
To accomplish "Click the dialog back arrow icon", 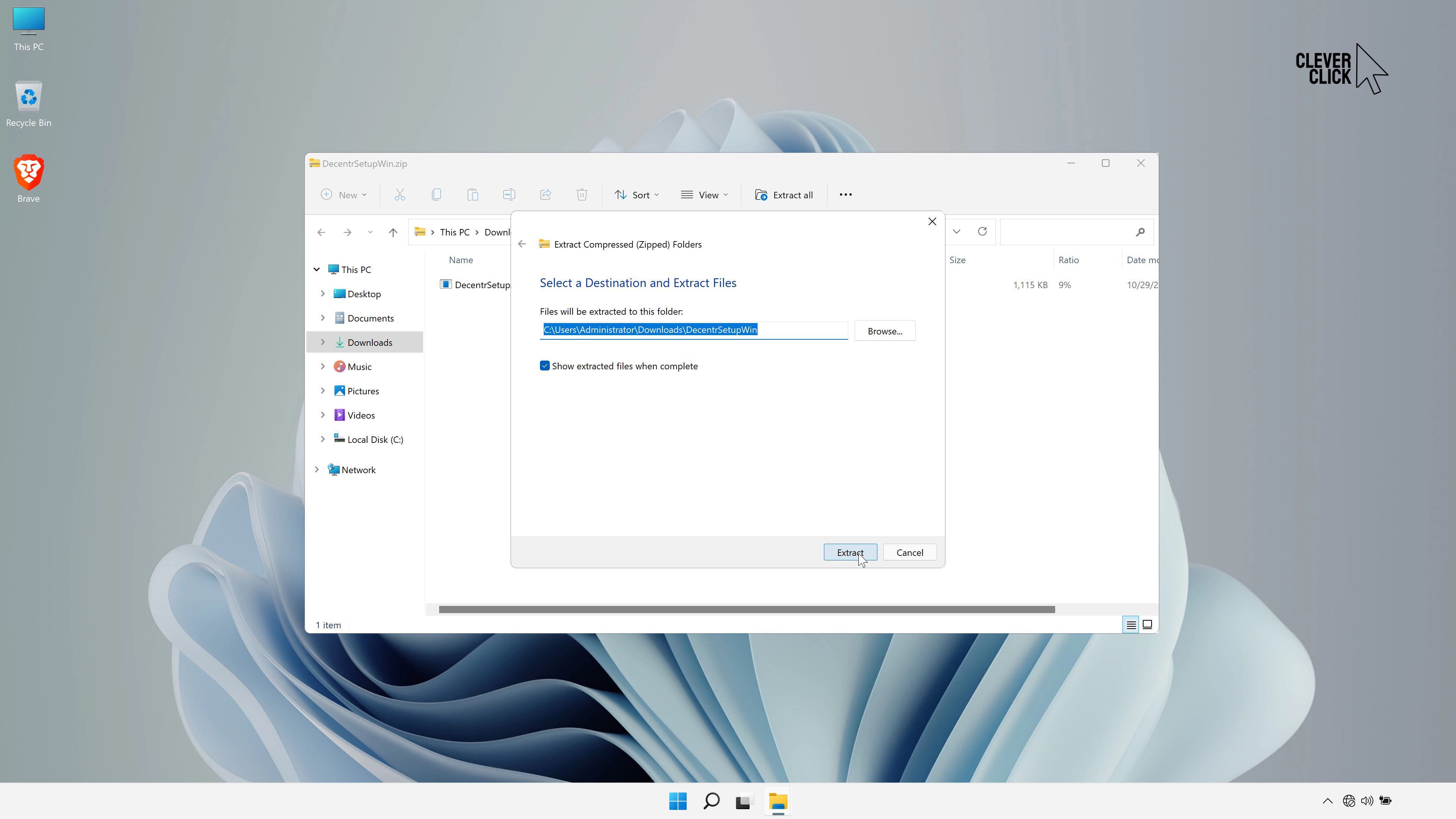I will point(522,244).
